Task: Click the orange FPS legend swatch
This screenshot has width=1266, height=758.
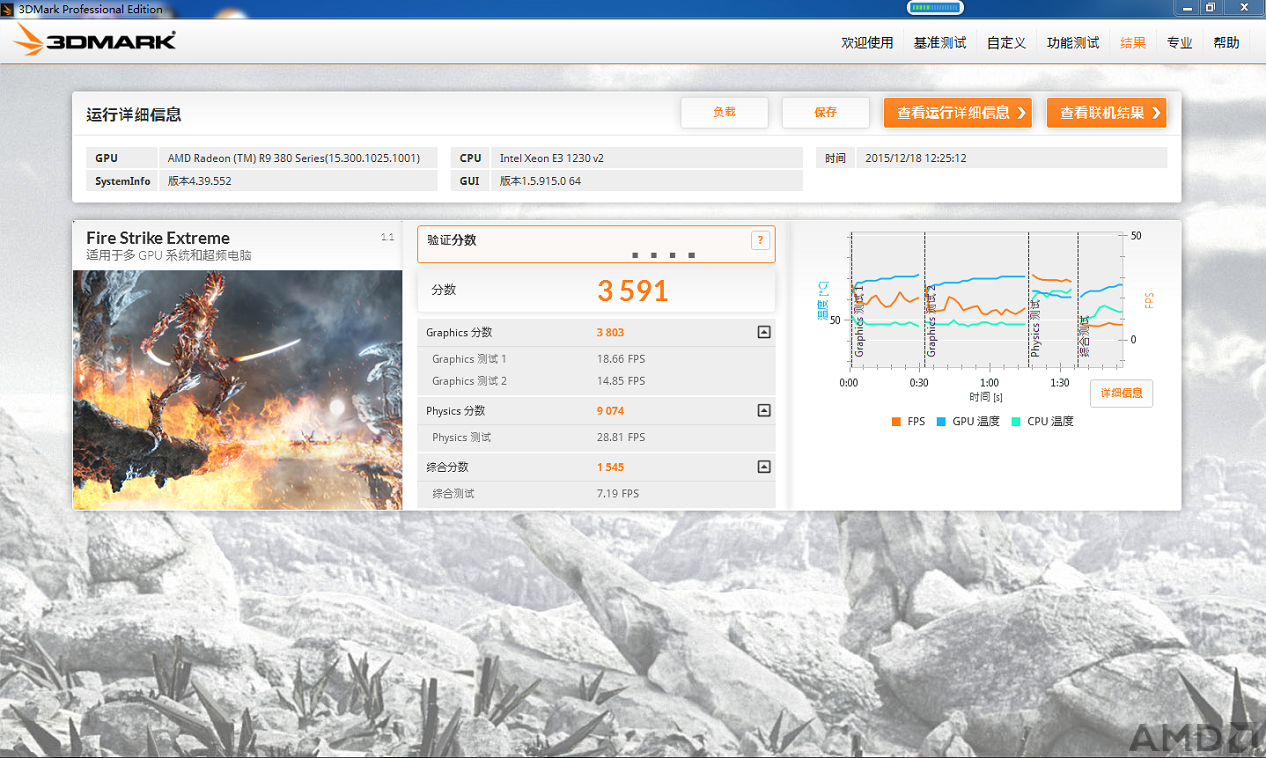Action: [x=896, y=422]
